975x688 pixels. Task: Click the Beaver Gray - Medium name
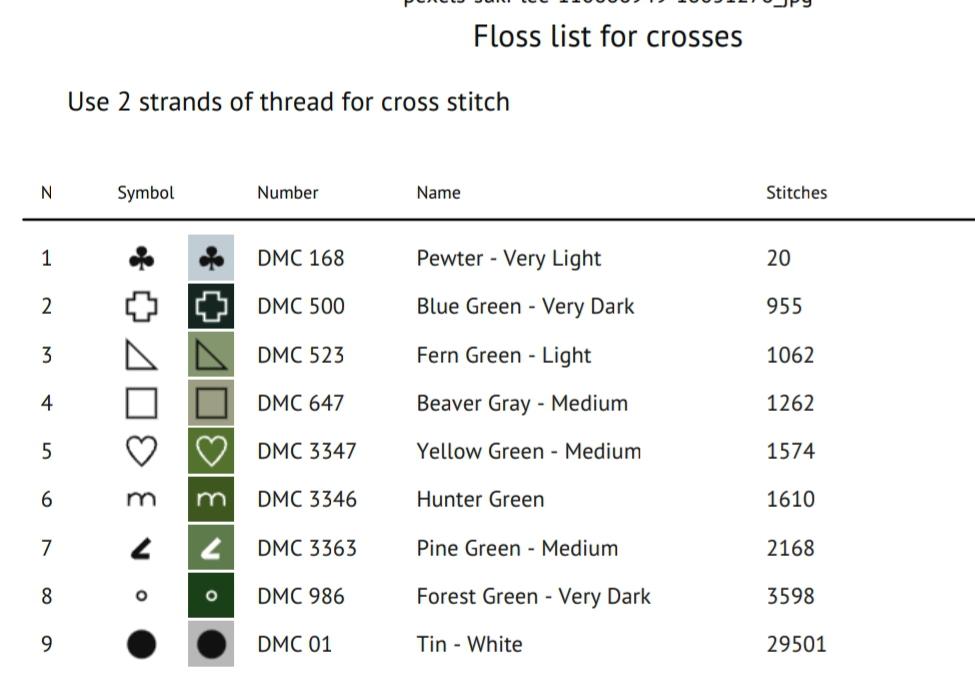point(522,404)
